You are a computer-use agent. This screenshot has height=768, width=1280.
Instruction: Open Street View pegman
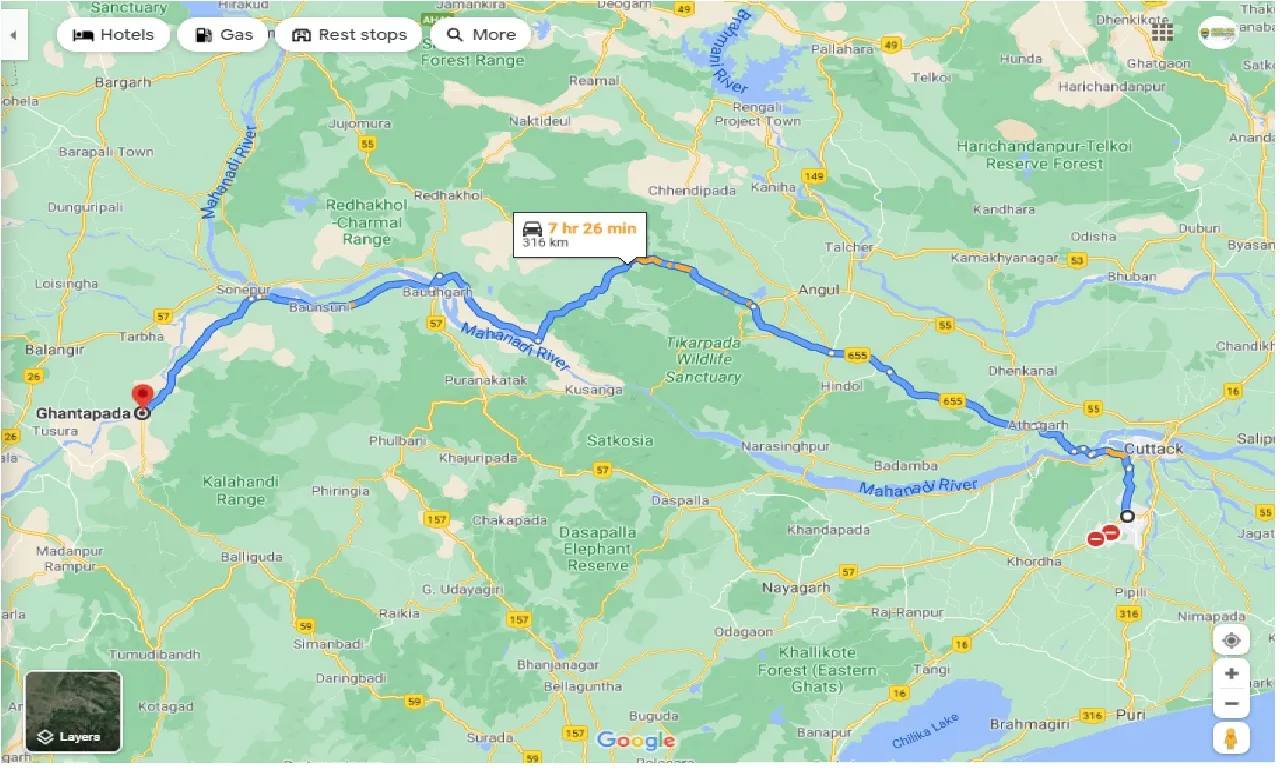tap(1231, 738)
